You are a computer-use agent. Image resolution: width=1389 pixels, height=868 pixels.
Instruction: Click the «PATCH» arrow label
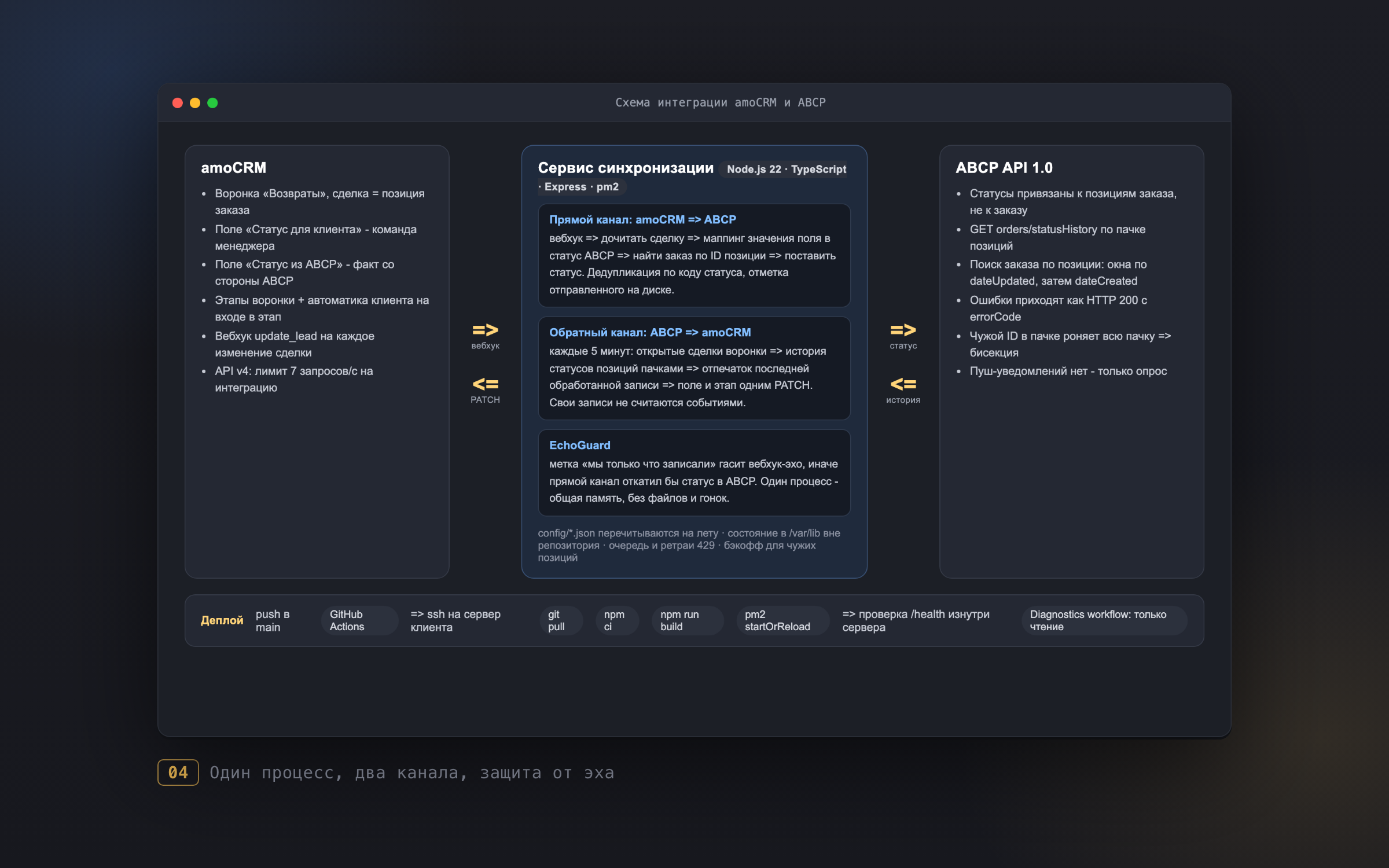[485, 400]
